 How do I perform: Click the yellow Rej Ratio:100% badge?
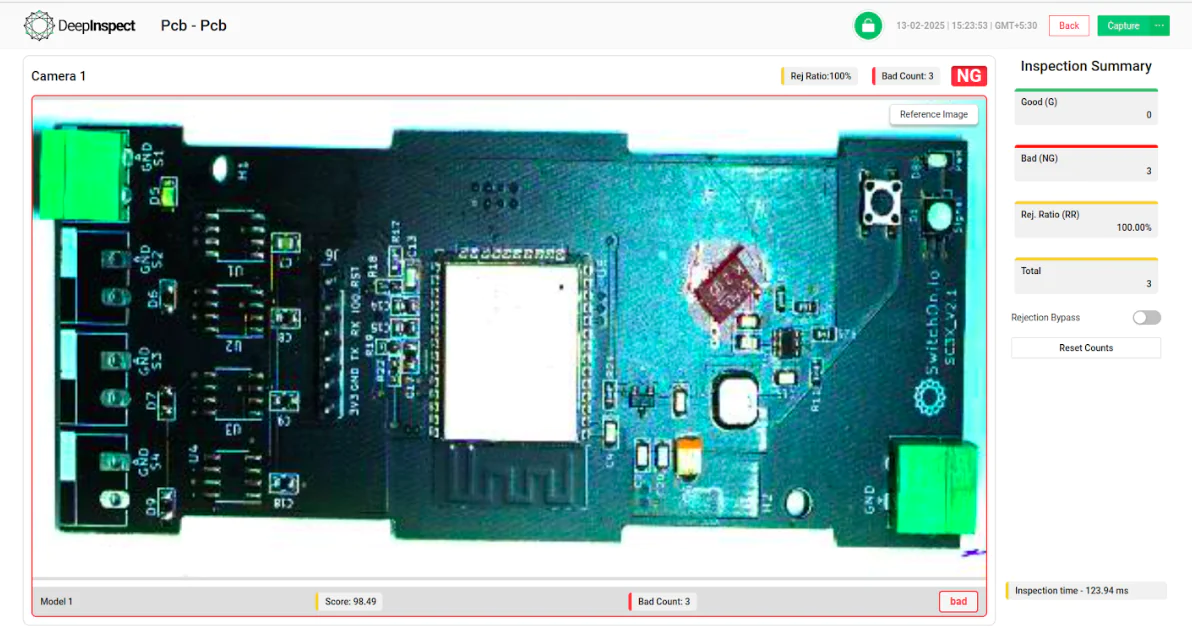pos(818,75)
